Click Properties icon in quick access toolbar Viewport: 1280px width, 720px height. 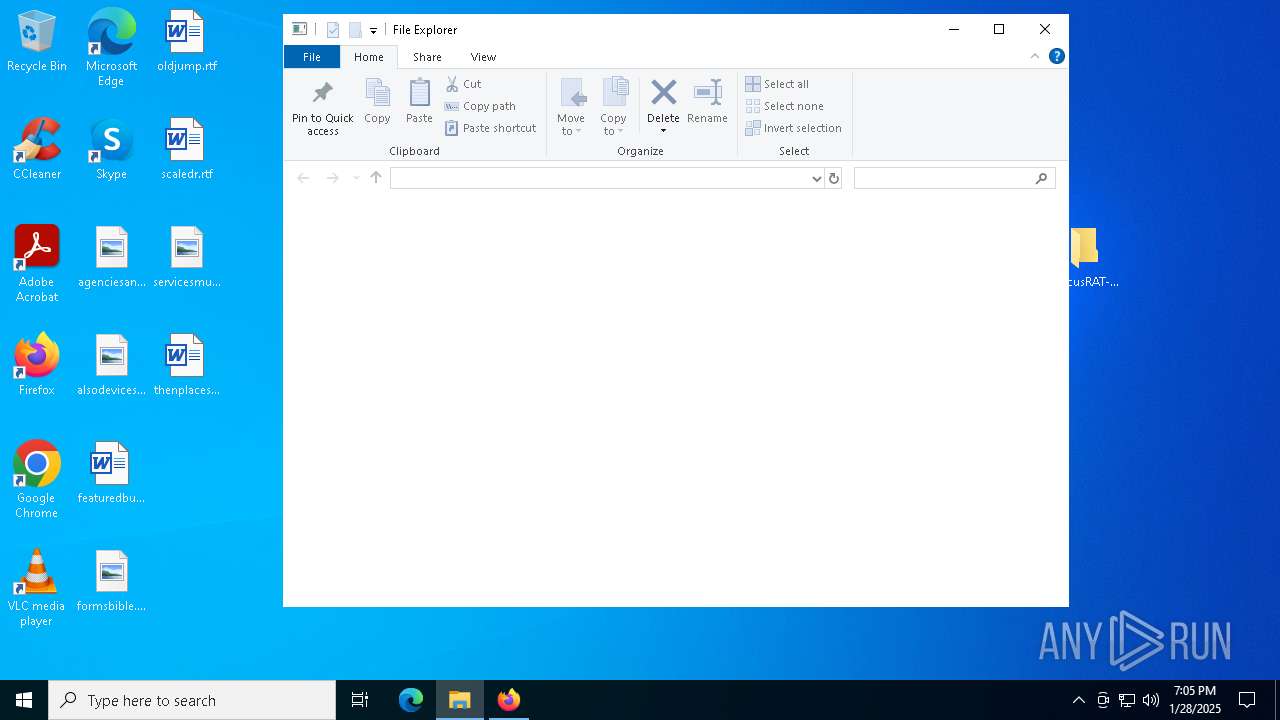(x=333, y=30)
